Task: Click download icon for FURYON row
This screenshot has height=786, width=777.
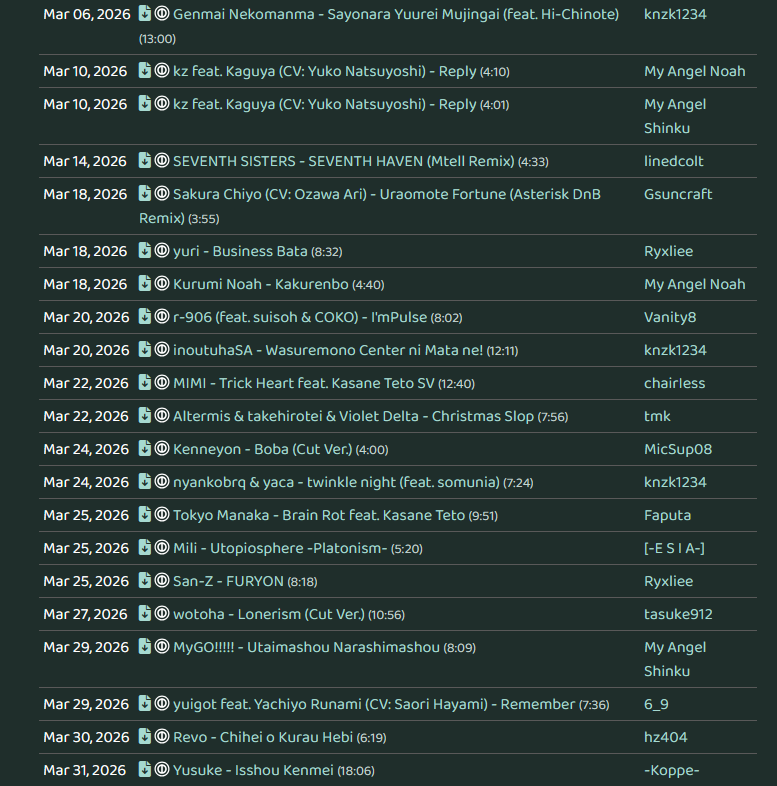Action: [x=144, y=581]
